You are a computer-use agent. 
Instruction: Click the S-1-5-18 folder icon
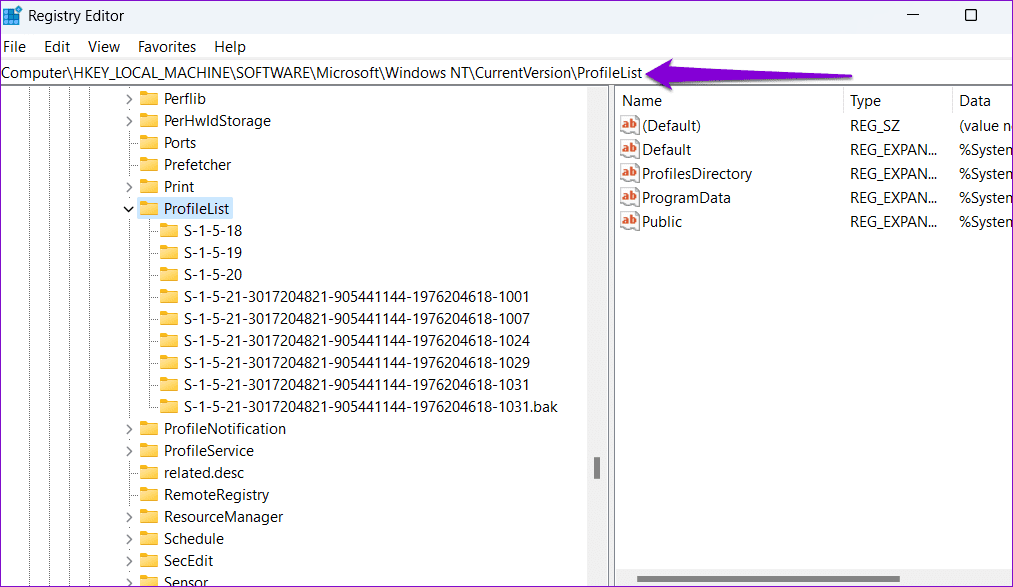pos(169,231)
